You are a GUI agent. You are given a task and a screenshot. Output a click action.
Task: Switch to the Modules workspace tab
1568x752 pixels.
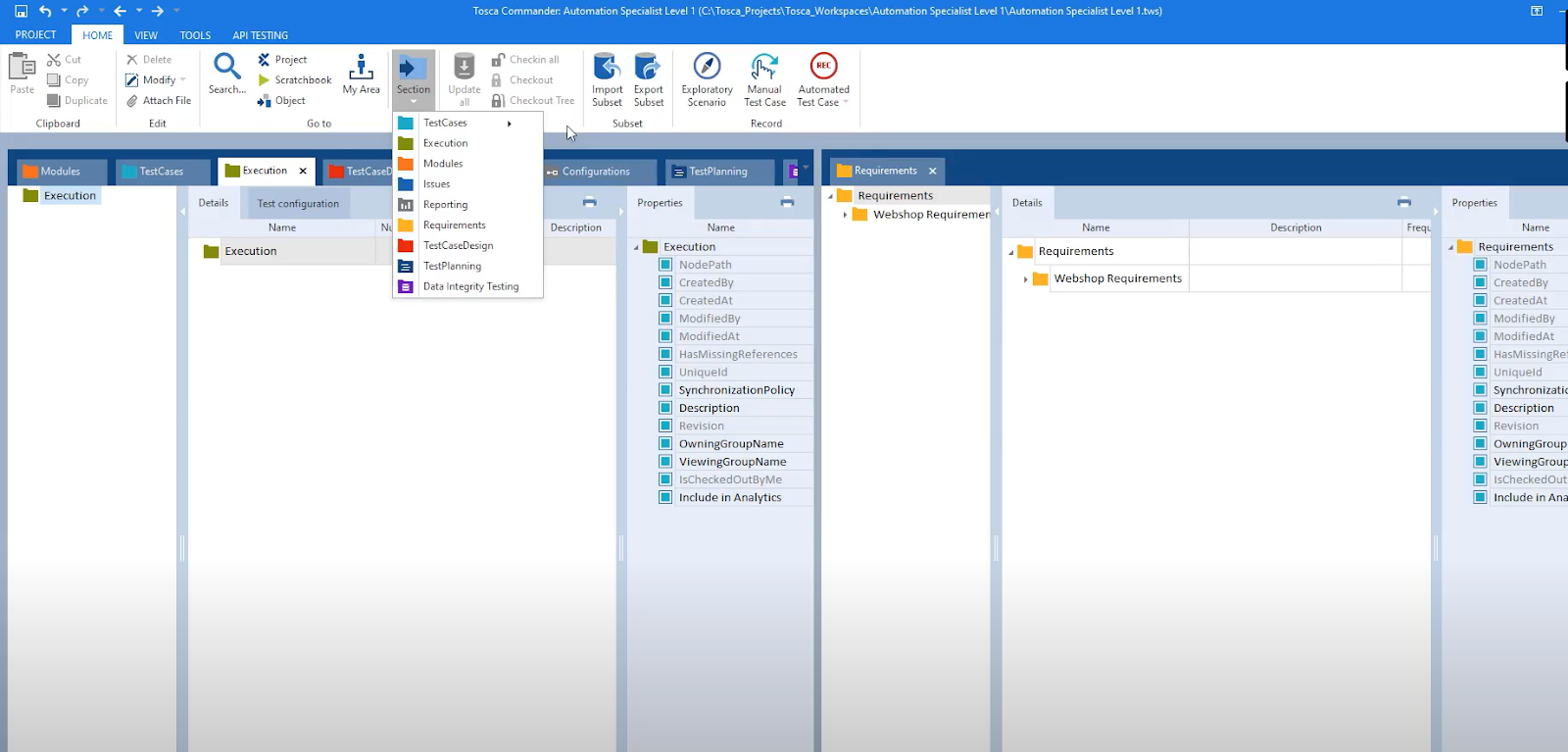pyautogui.click(x=61, y=172)
